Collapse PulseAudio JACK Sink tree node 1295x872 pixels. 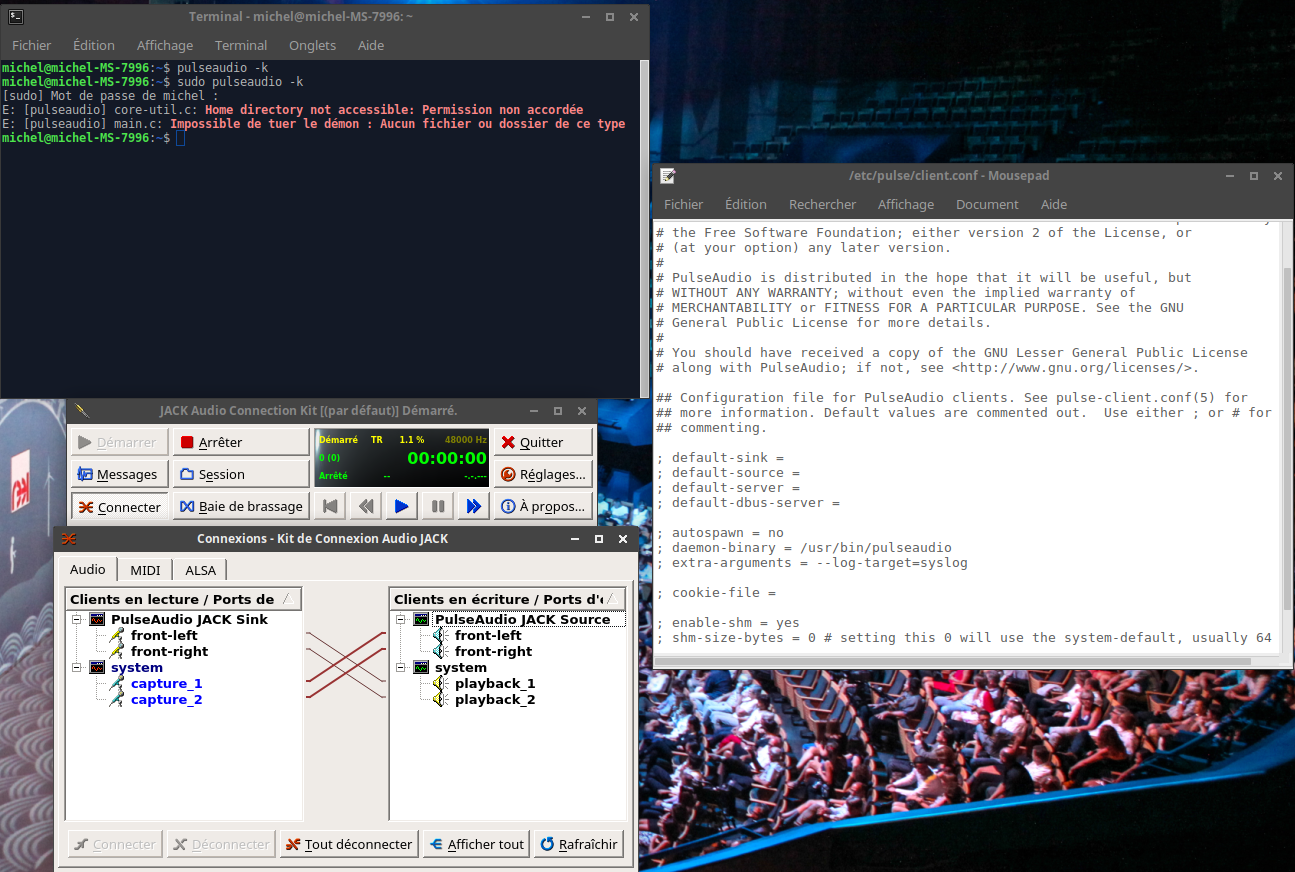pos(77,620)
